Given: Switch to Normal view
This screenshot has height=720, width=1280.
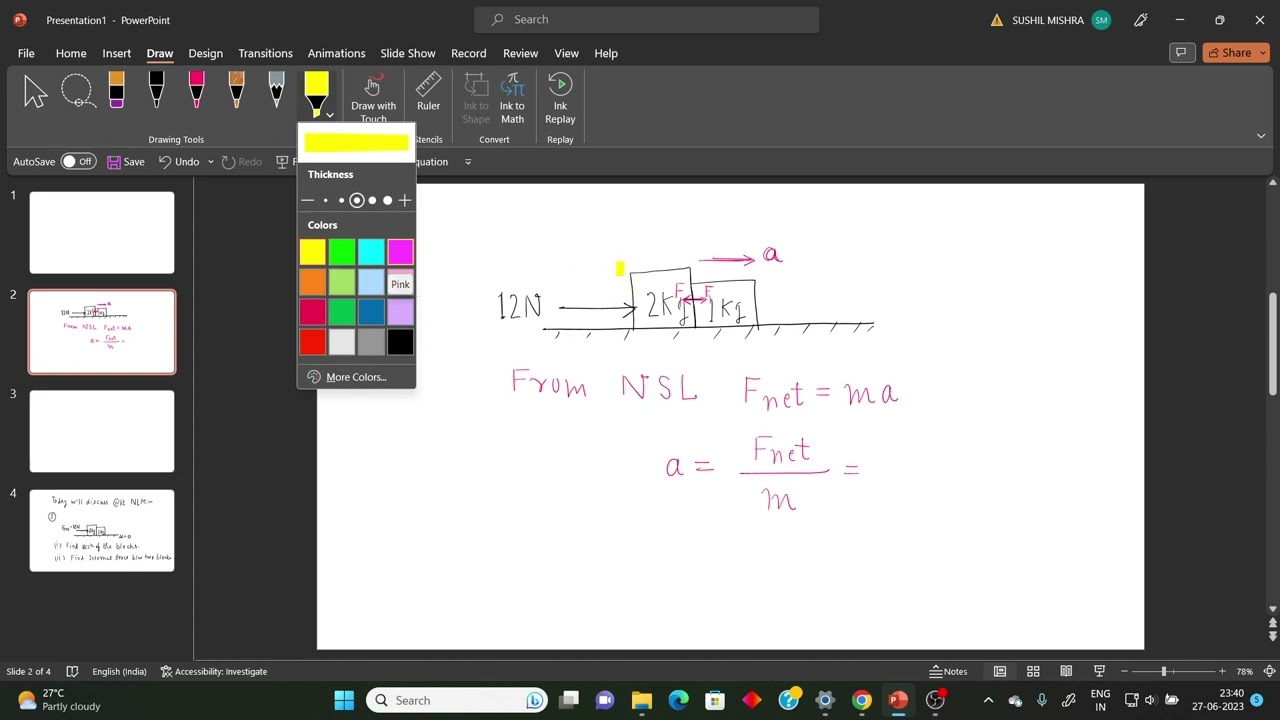Looking at the screenshot, I should point(999,671).
